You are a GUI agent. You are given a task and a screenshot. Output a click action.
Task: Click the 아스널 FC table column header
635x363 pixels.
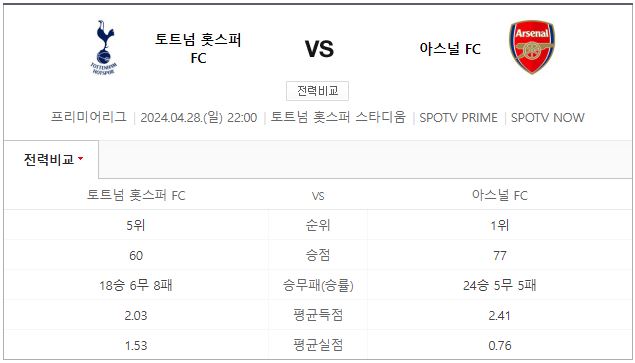(x=500, y=195)
